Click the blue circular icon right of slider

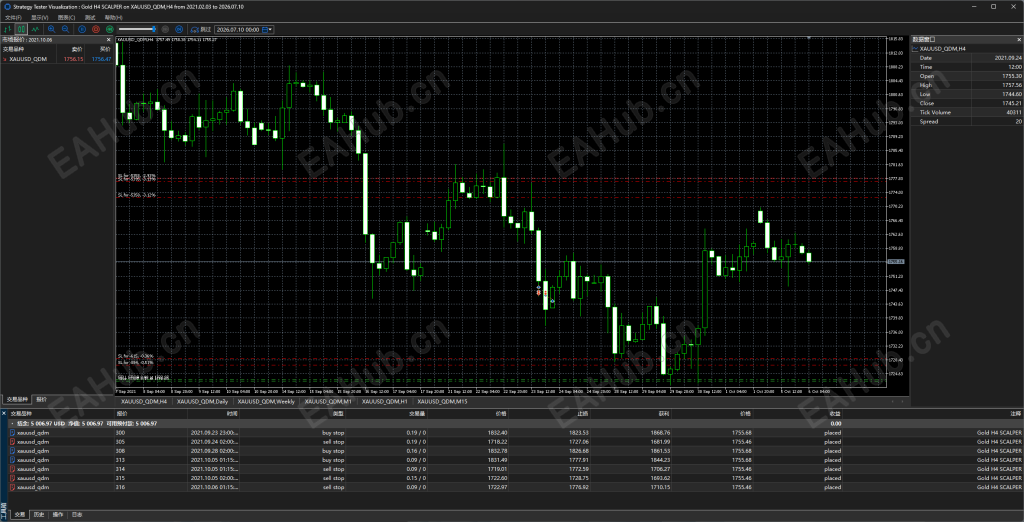pos(179,29)
